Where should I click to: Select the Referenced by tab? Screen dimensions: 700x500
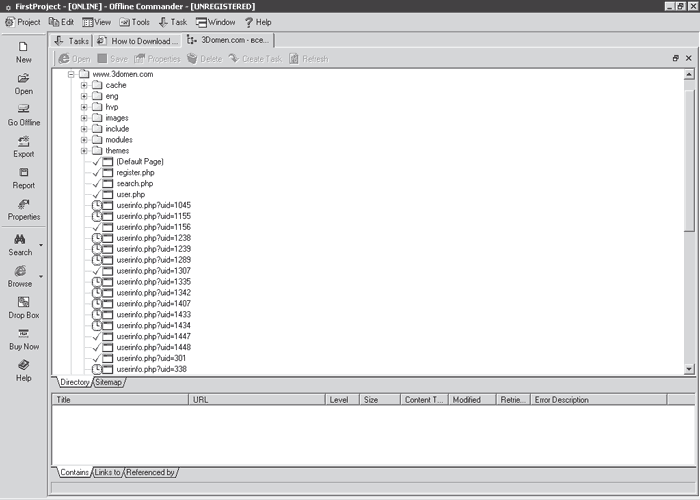click(150, 472)
